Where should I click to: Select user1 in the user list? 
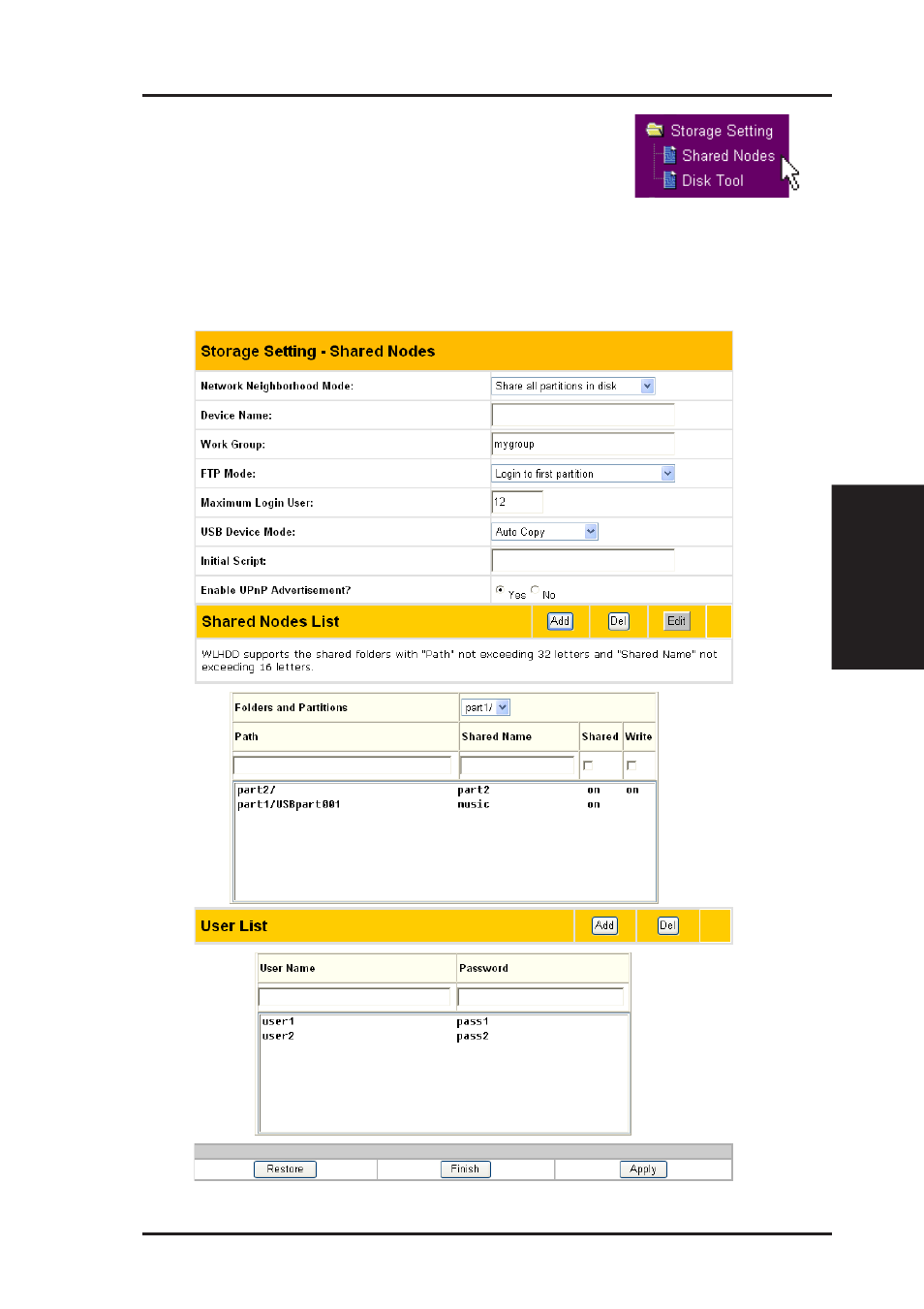279,1021
